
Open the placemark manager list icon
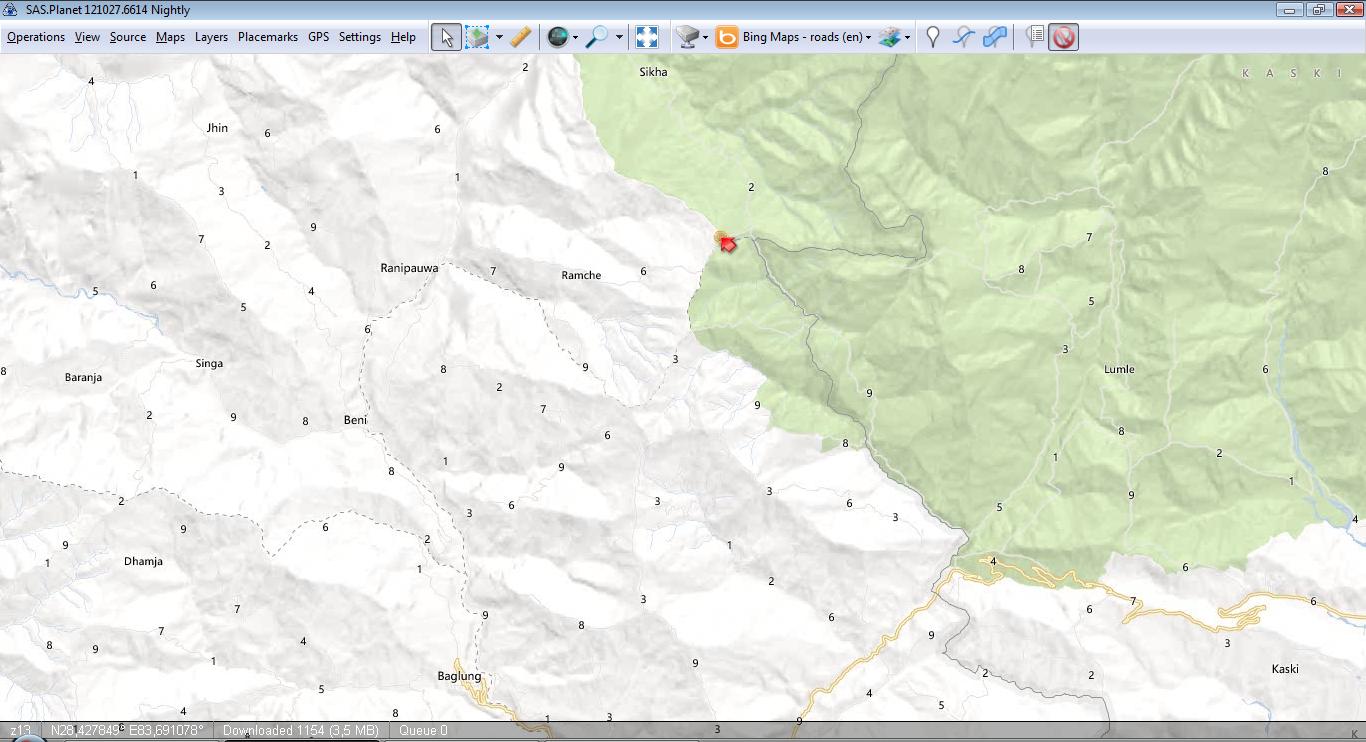(x=1035, y=37)
